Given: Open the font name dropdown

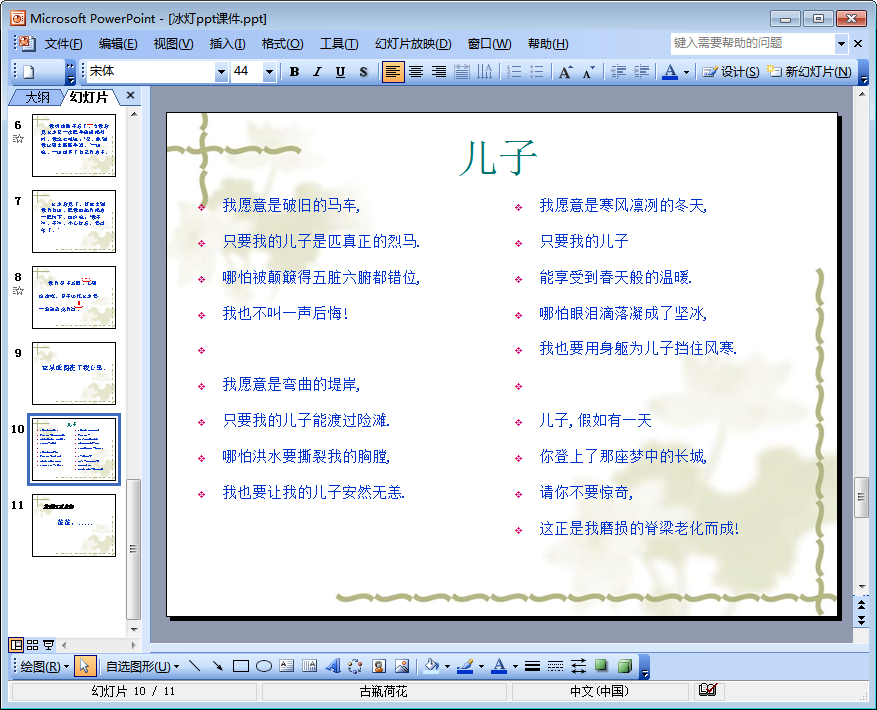Looking at the screenshot, I should point(221,72).
